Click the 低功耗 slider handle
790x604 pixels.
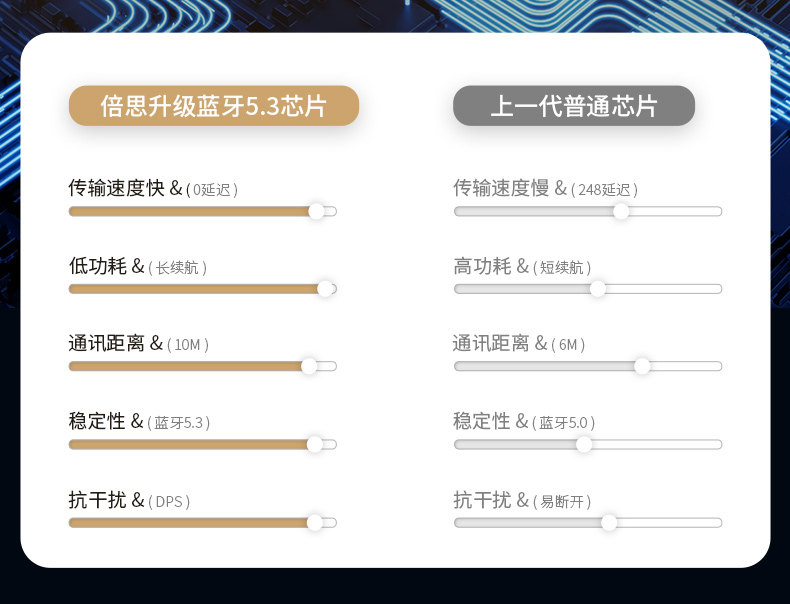pos(325,288)
